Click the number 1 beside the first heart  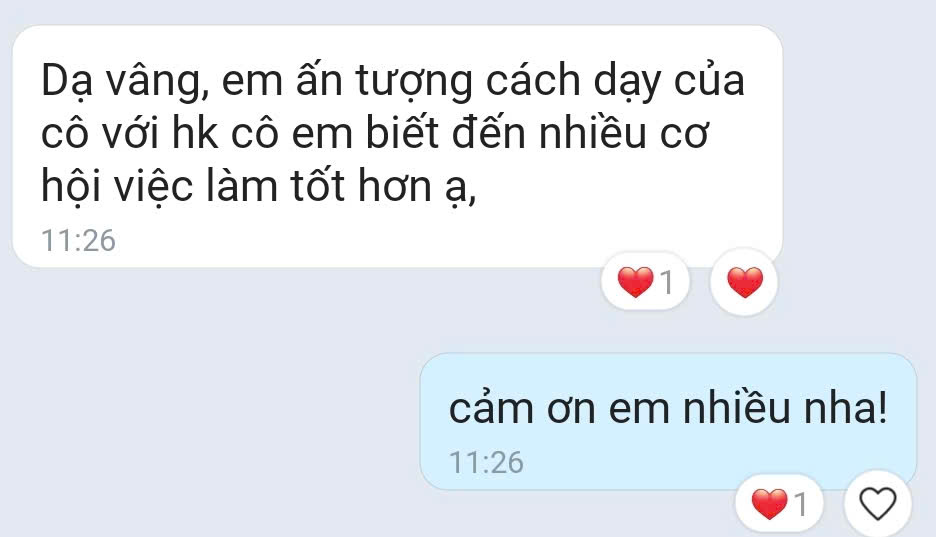[667, 282]
